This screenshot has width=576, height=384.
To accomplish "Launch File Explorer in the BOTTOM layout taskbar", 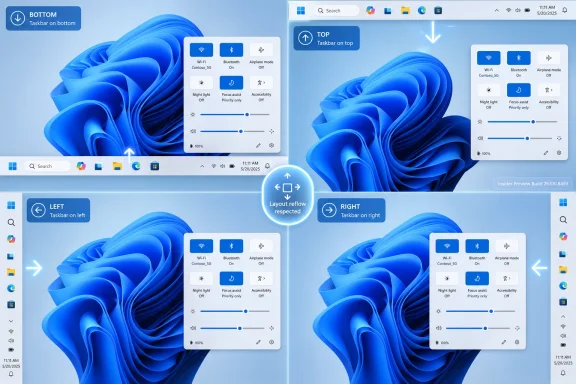I will tap(117, 166).
